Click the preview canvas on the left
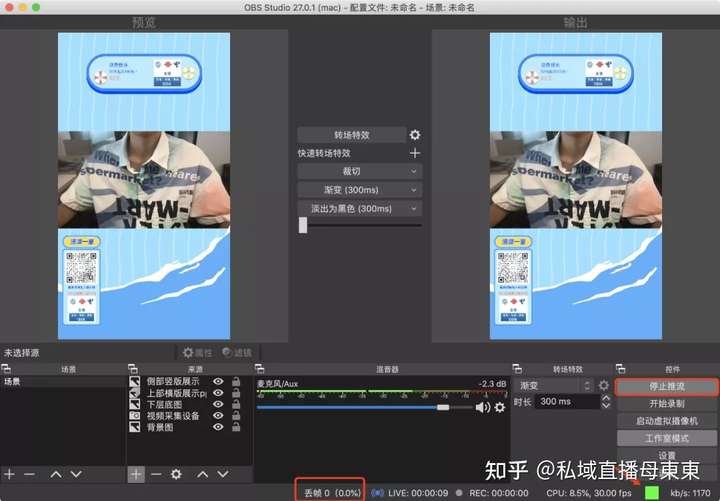This screenshot has width=720, height=501. pyautogui.click(x=144, y=186)
